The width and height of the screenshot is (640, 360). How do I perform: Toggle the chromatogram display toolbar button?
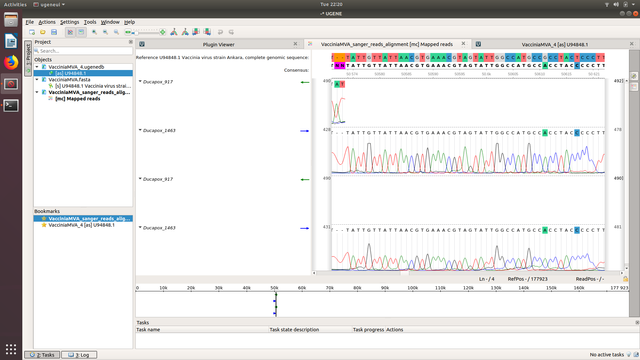coord(70,32)
